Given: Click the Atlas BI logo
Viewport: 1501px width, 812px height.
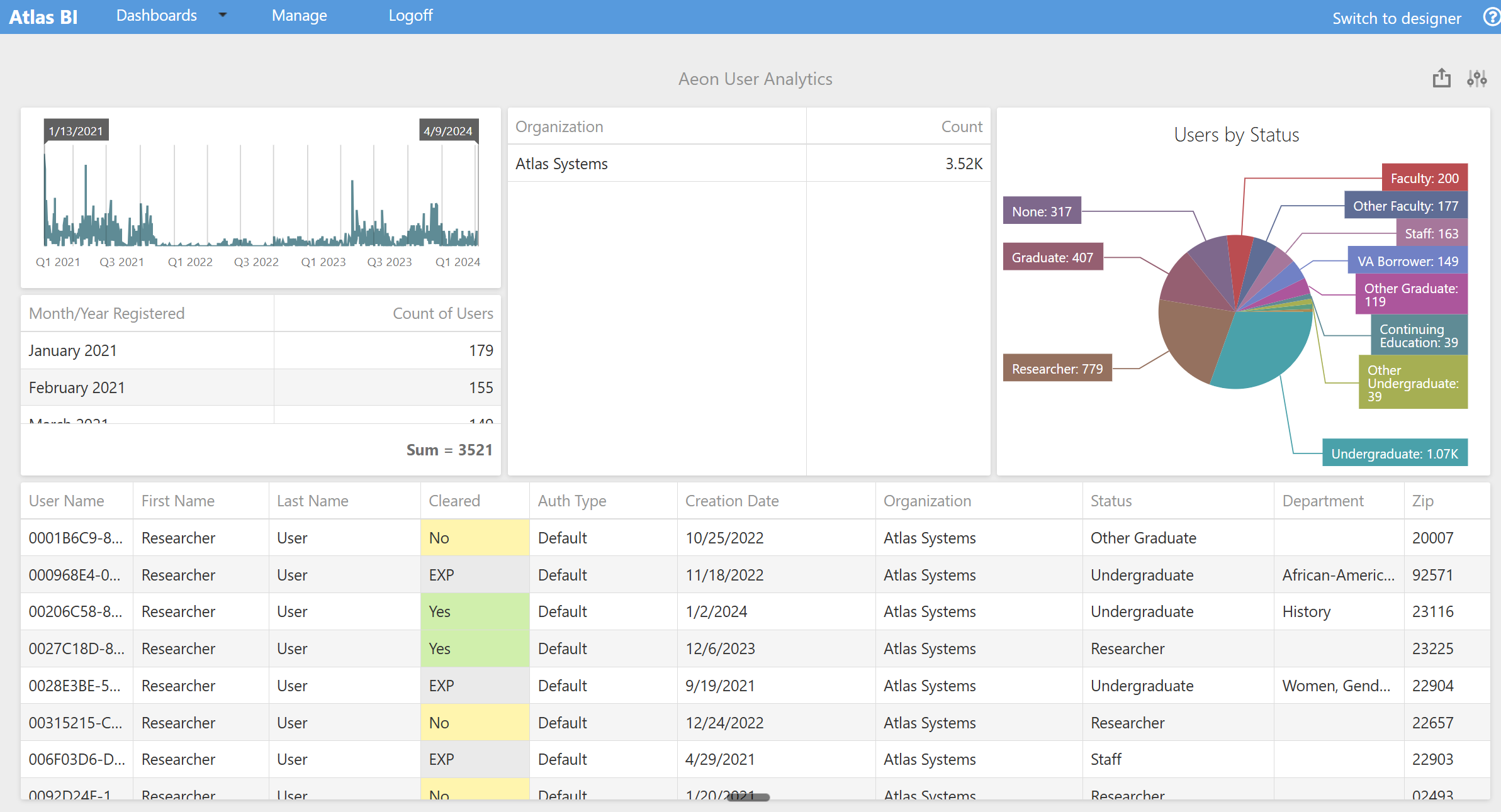Looking at the screenshot, I should (x=43, y=17).
